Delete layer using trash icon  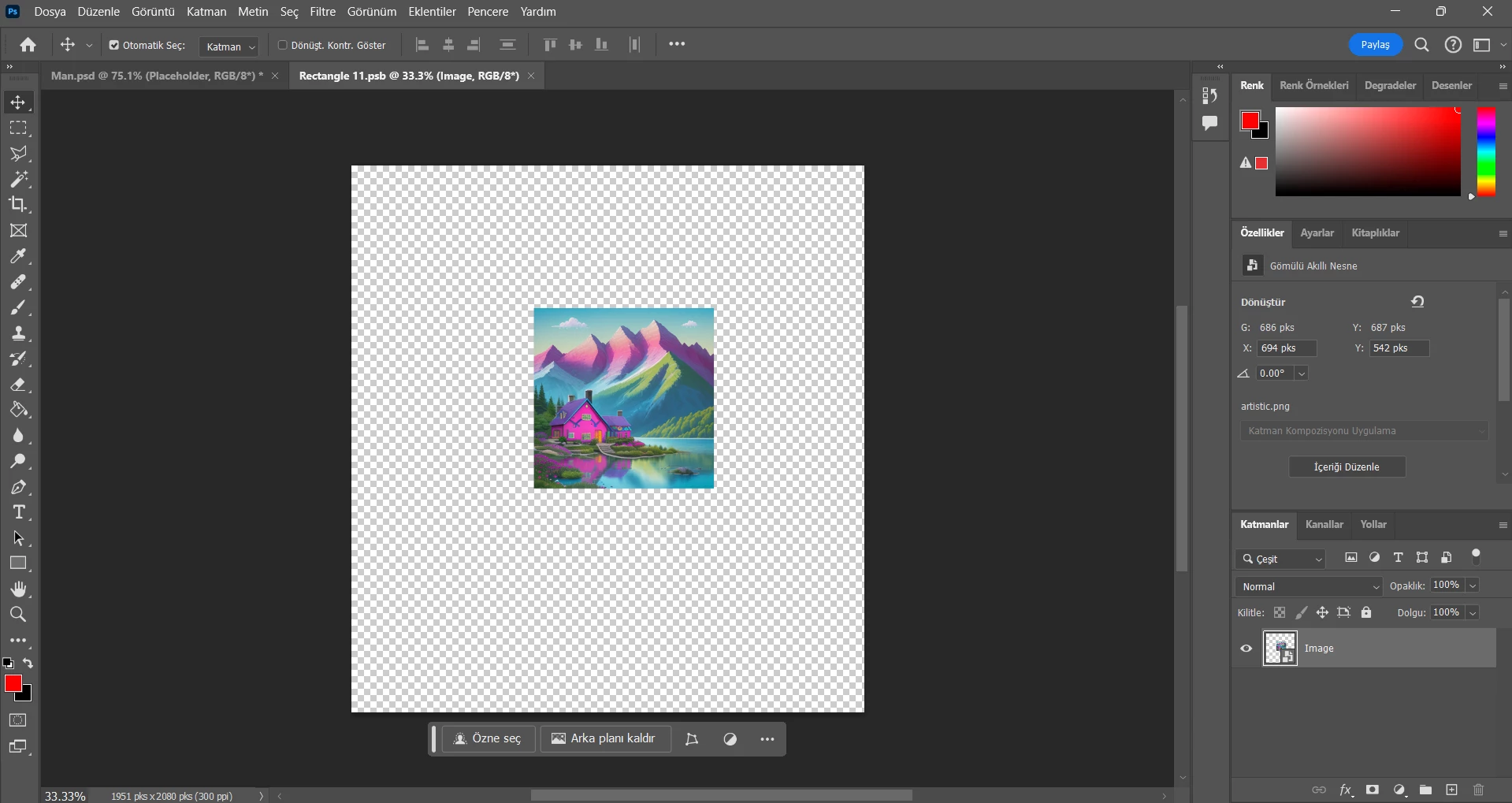(x=1478, y=790)
